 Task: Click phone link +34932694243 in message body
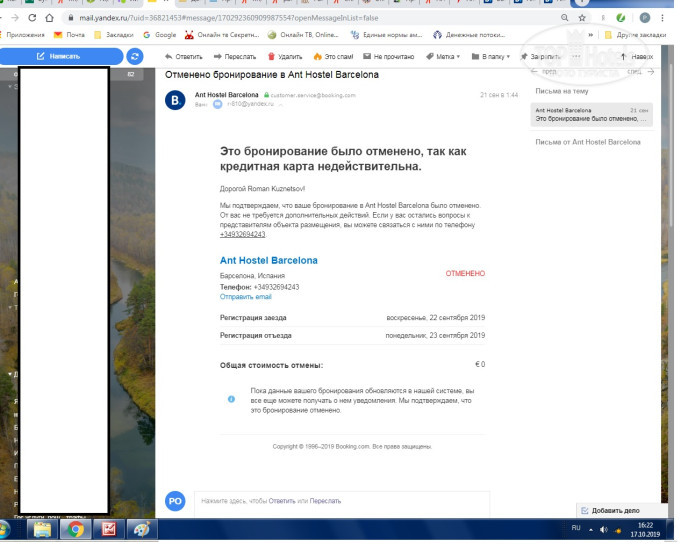[x=242, y=234]
